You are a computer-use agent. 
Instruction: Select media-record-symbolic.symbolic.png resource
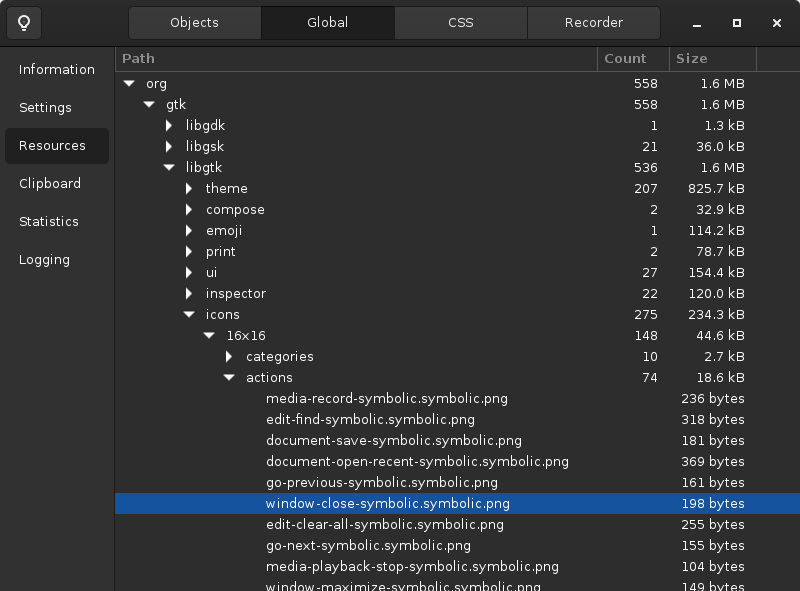coord(386,398)
